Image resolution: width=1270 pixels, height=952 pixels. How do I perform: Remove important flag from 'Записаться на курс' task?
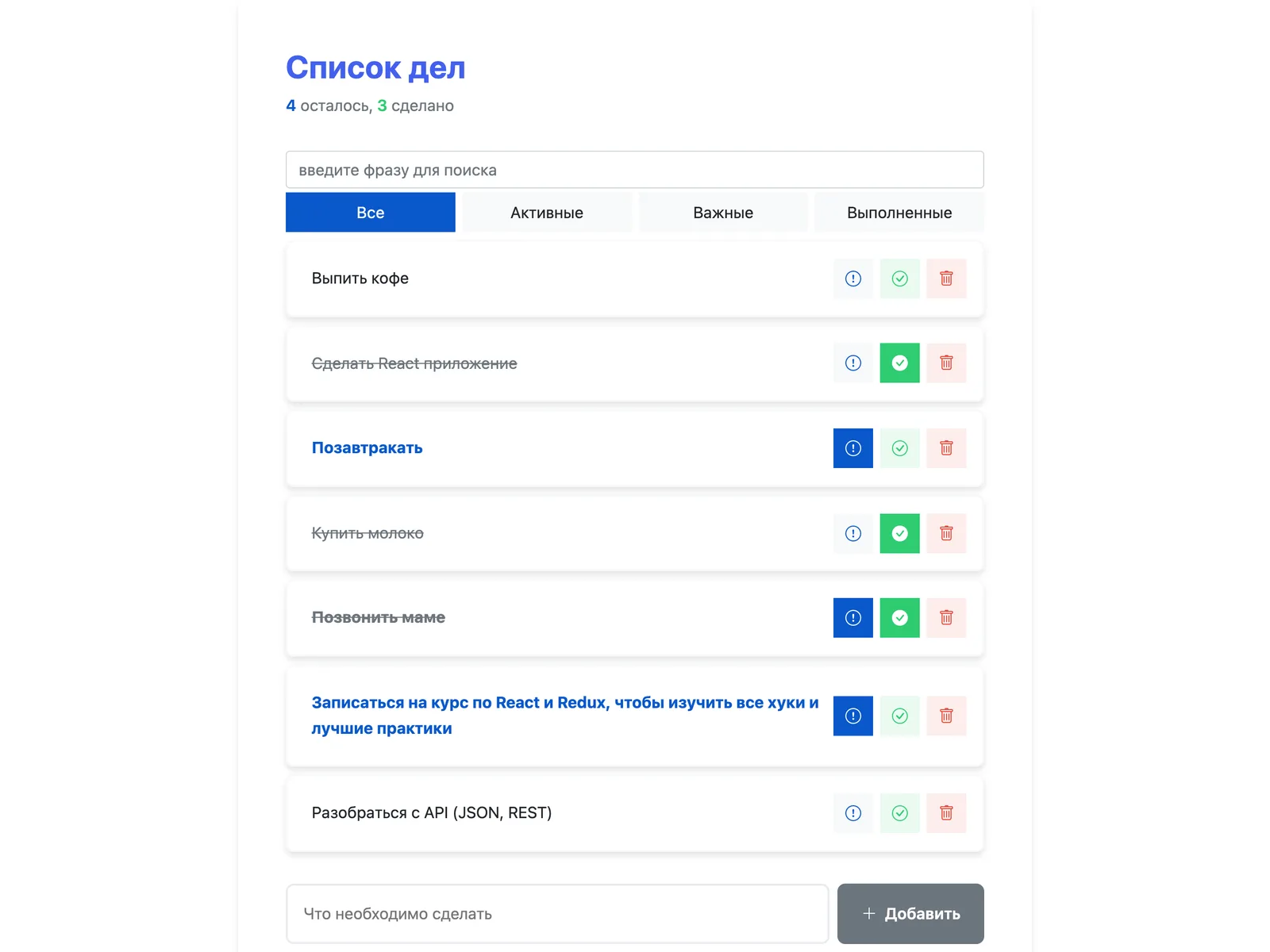click(x=852, y=716)
